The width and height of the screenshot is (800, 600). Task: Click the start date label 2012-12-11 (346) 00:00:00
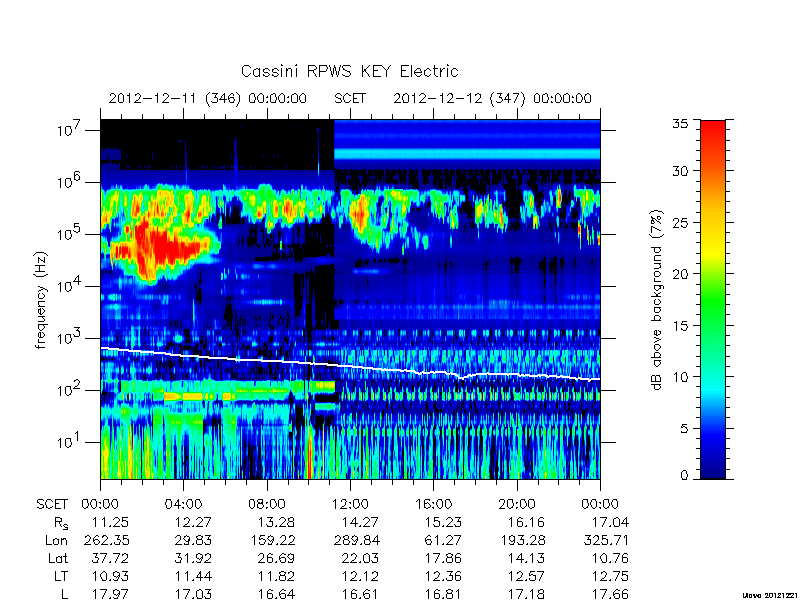[x=208, y=98]
